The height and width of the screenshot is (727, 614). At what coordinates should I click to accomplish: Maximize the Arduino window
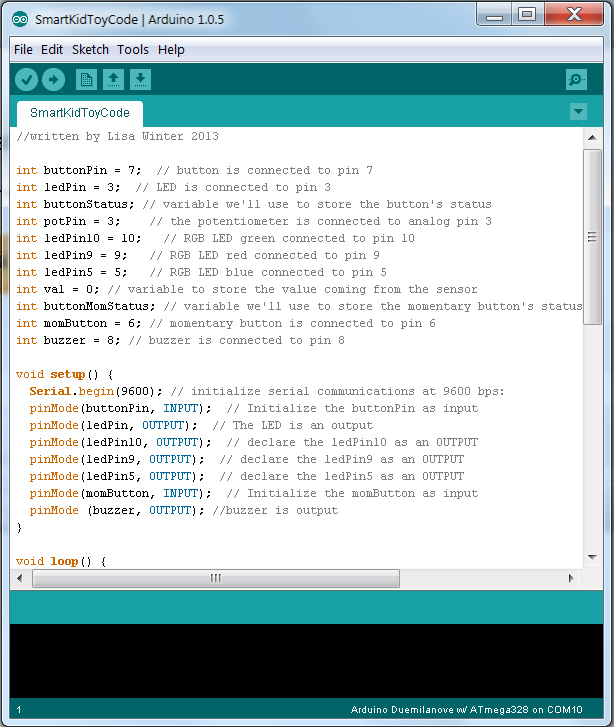point(527,15)
